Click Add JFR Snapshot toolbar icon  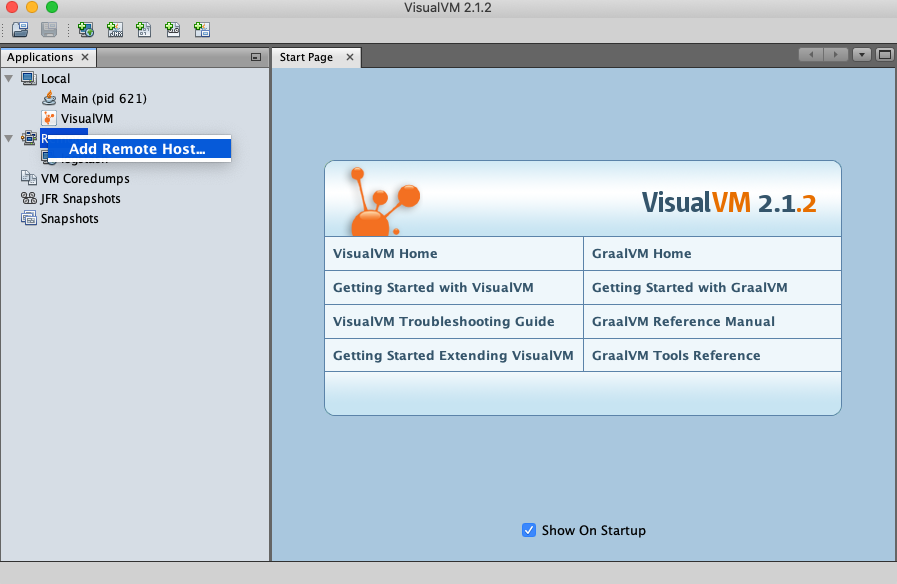pos(172,29)
